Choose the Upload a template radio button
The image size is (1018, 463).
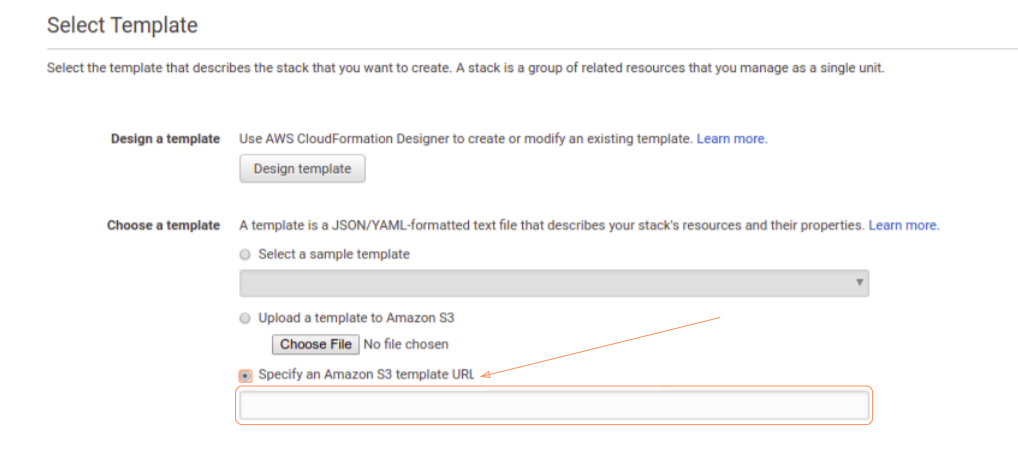pyautogui.click(x=246, y=318)
